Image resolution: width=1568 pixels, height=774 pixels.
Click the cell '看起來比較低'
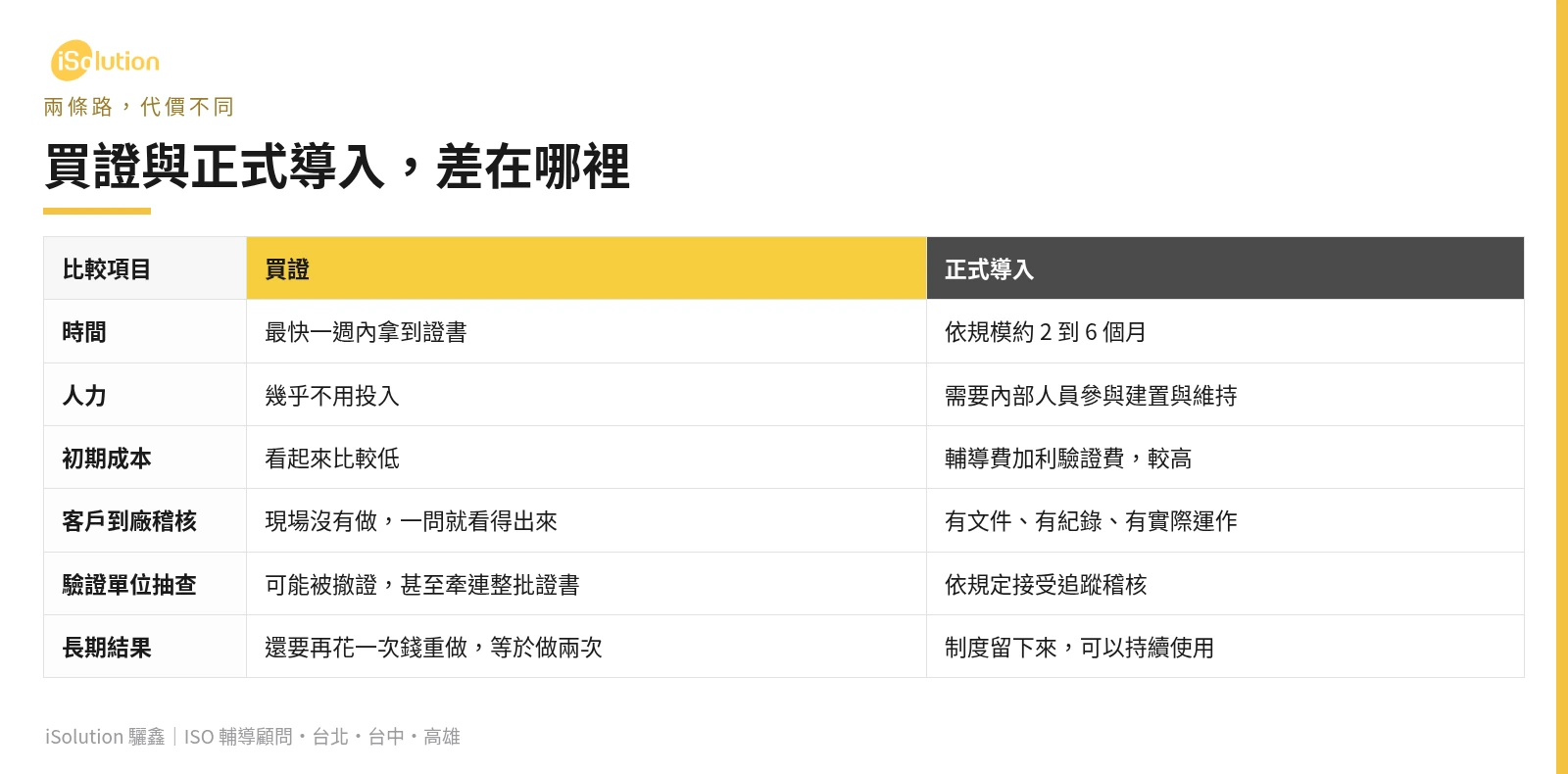(x=586, y=458)
